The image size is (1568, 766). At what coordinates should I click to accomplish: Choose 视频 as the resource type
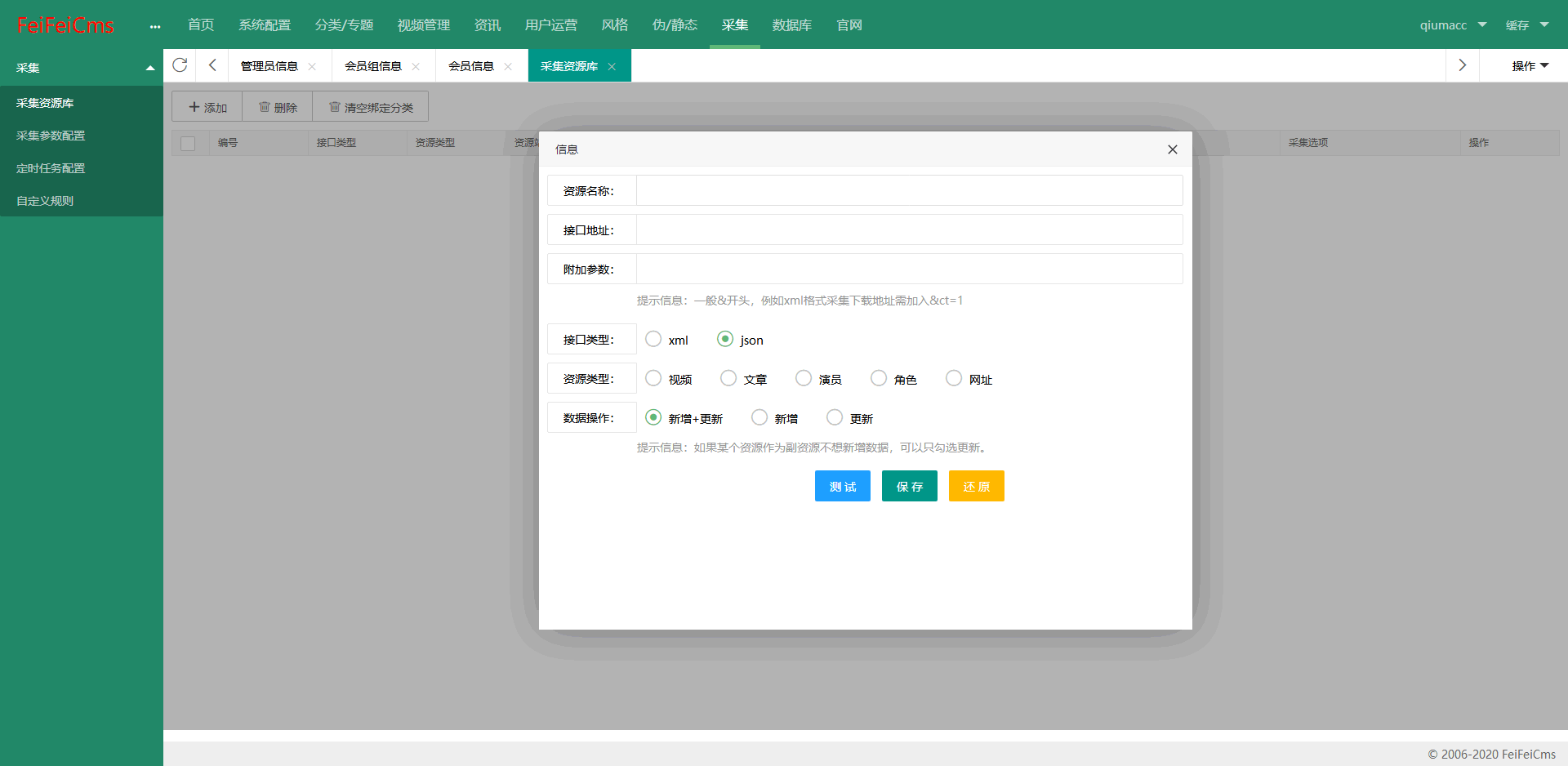tap(653, 378)
